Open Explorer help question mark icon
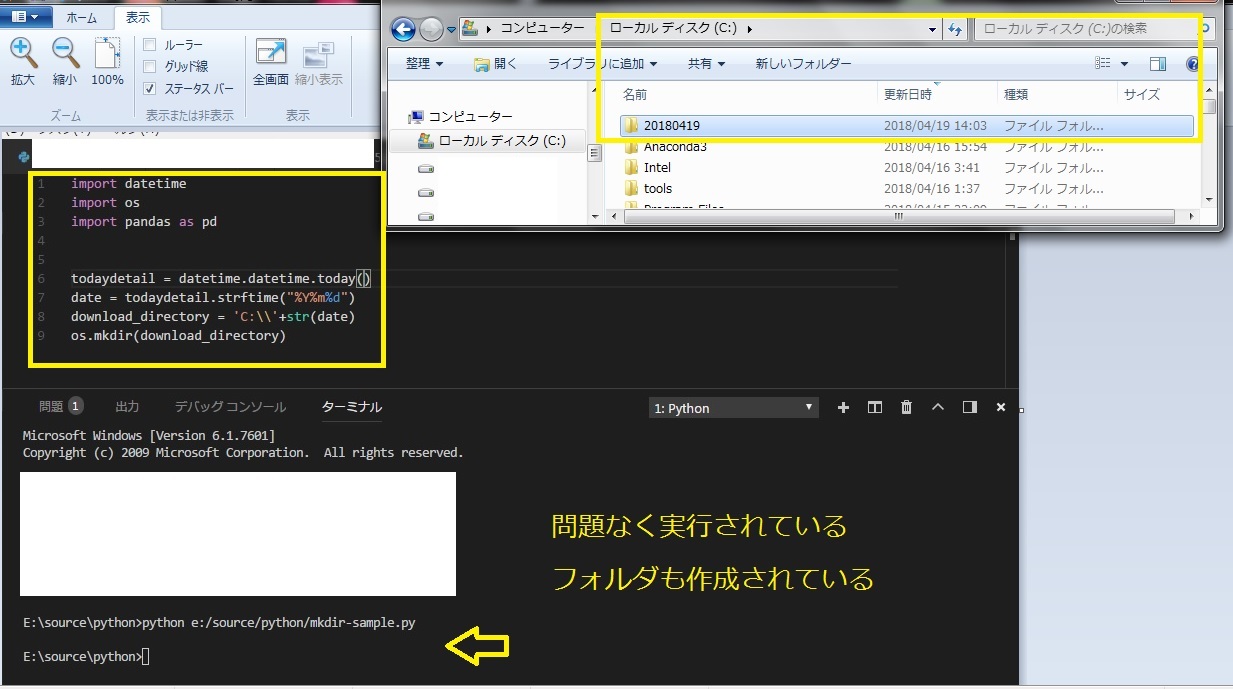 pyautogui.click(x=1192, y=64)
